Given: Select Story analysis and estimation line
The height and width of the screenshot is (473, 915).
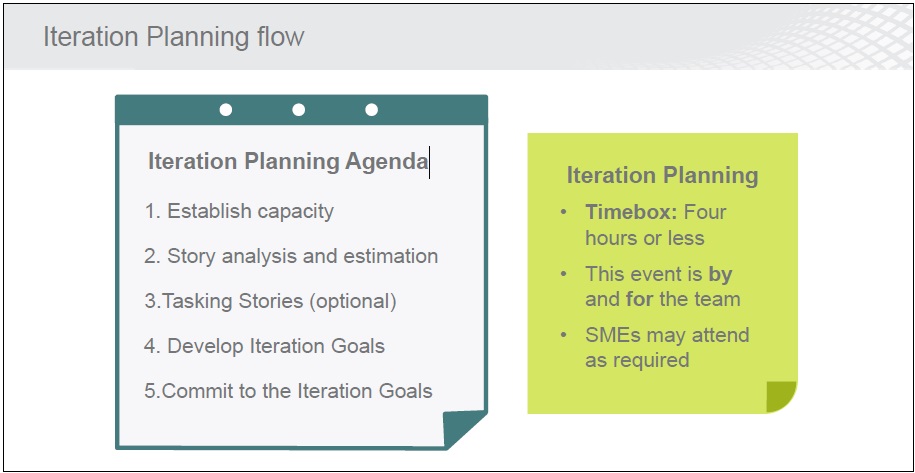Looking at the screenshot, I should [291, 256].
